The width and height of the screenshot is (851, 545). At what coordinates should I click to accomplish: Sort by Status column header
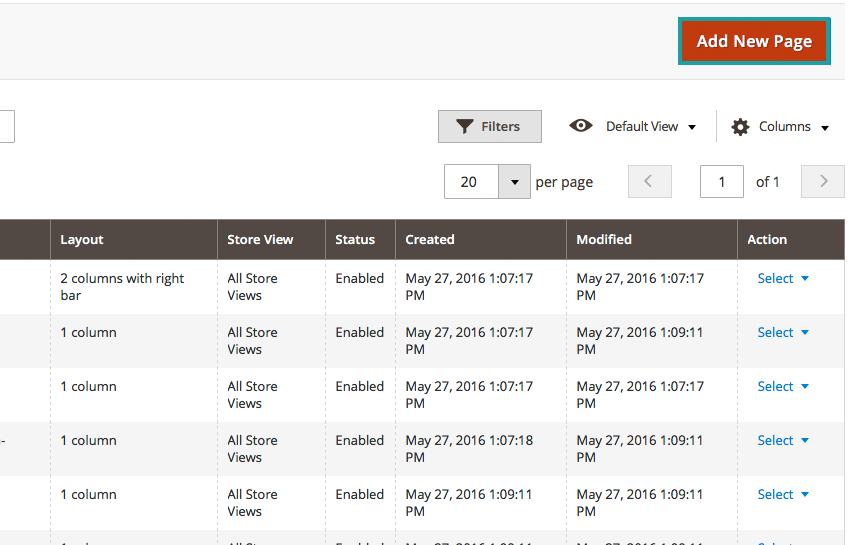(355, 240)
